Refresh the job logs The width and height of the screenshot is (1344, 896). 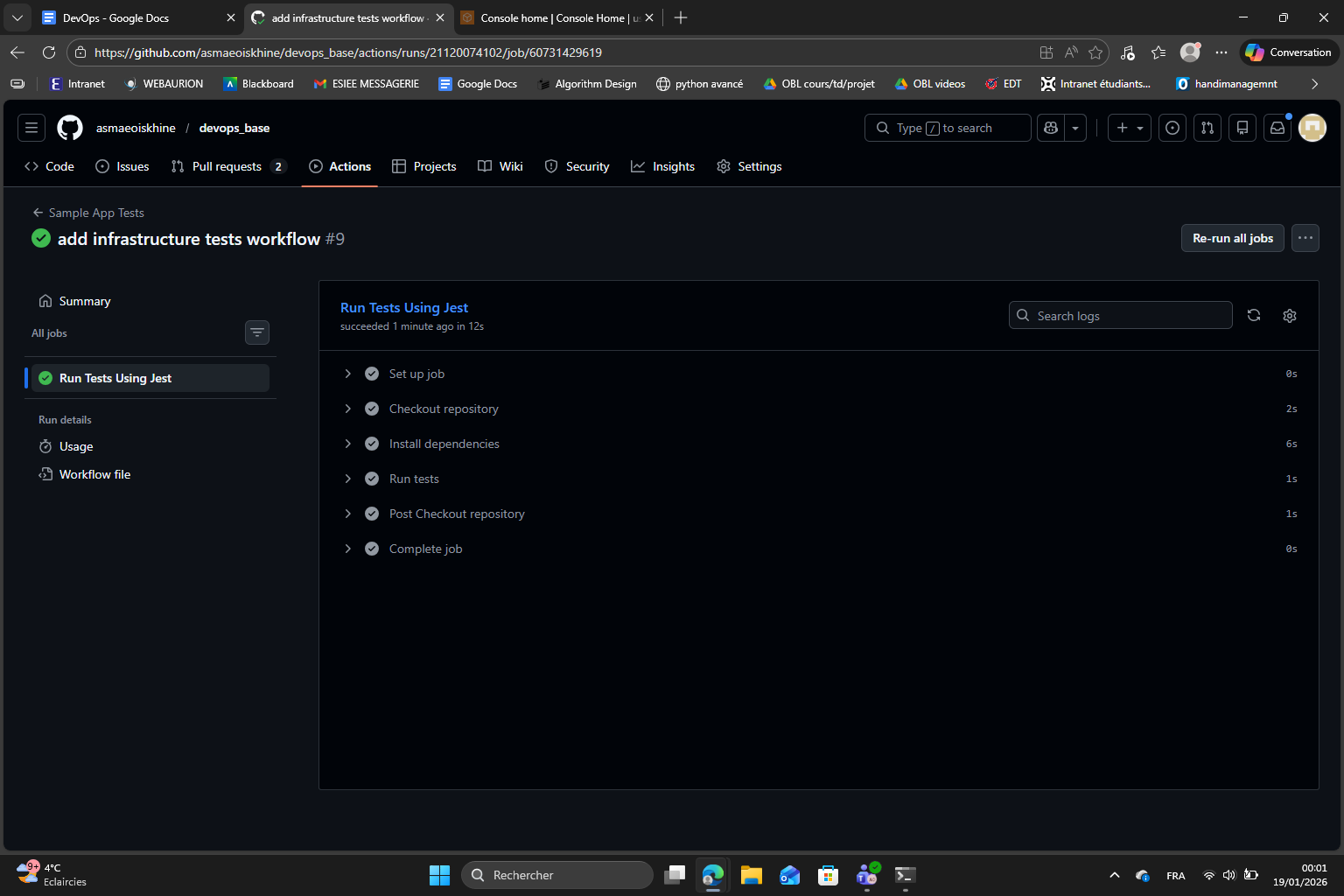1254,316
